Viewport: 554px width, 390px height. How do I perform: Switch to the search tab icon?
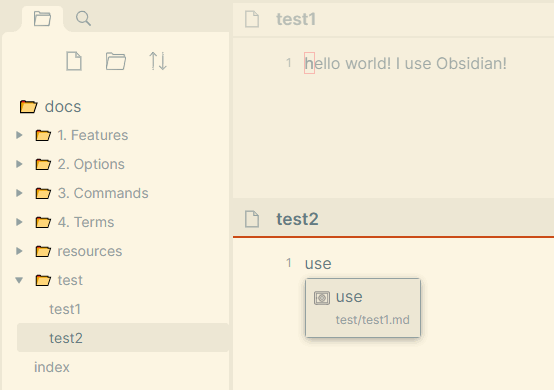83,19
